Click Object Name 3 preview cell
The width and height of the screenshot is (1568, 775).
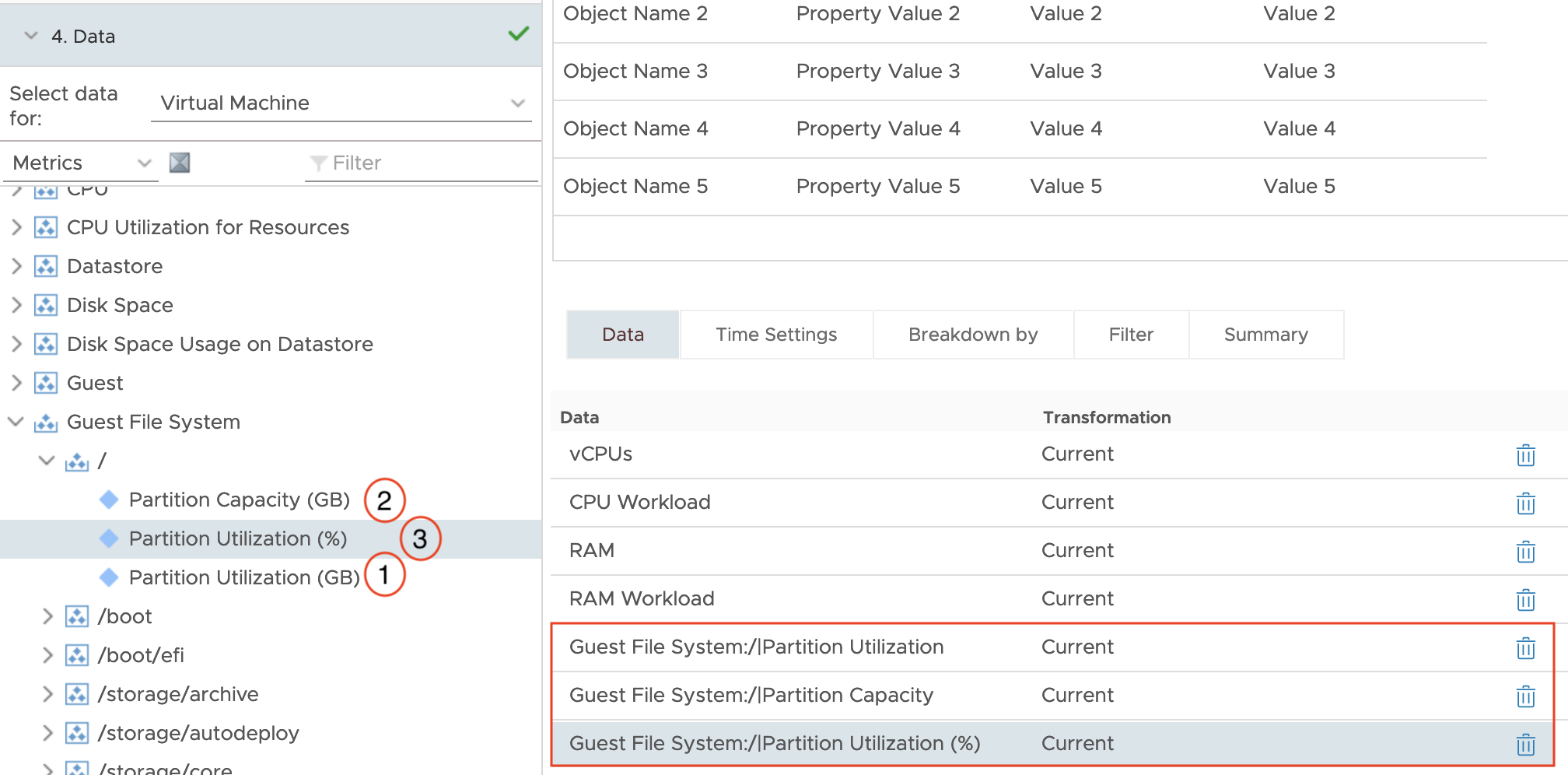tap(635, 71)
